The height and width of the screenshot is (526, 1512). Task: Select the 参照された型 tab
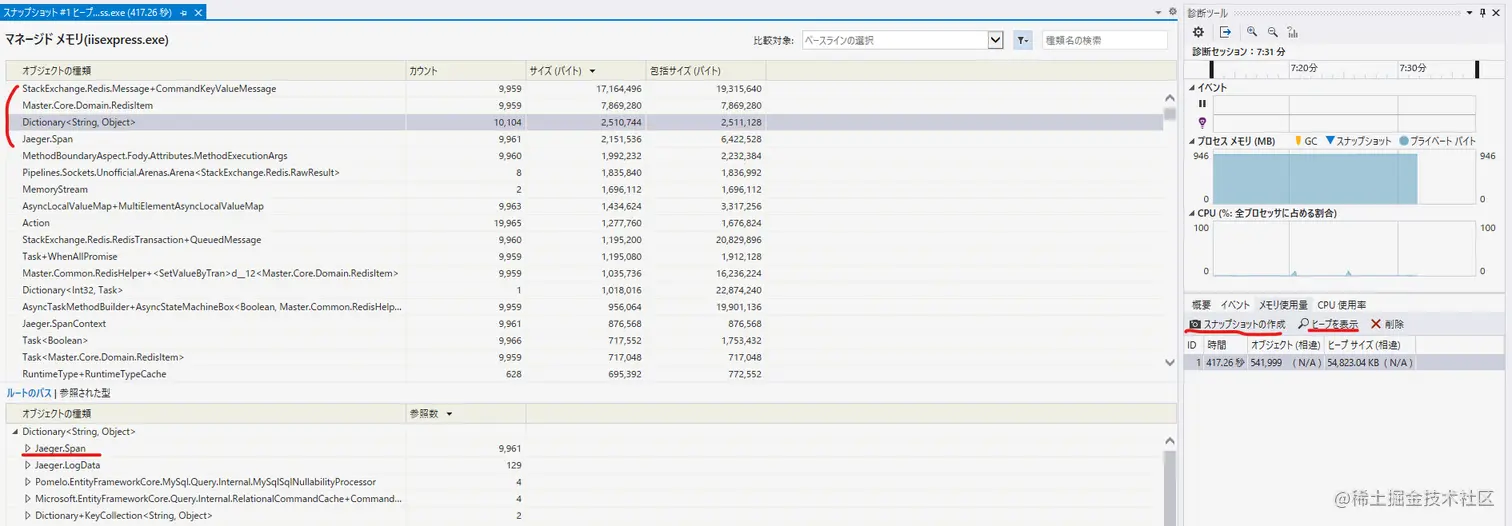(85, 393)
